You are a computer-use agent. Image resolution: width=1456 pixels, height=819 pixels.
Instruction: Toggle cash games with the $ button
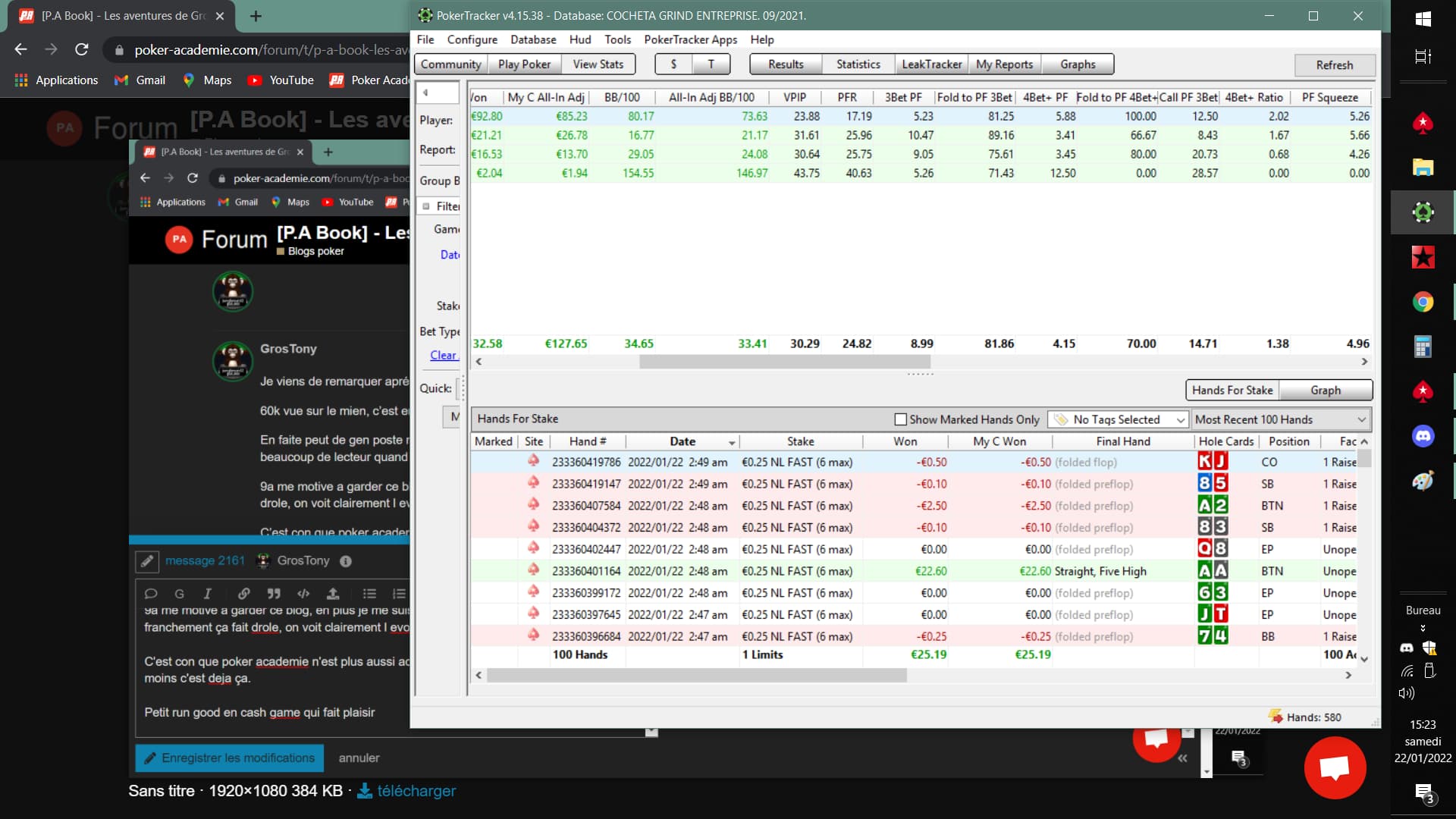(673, 64)
